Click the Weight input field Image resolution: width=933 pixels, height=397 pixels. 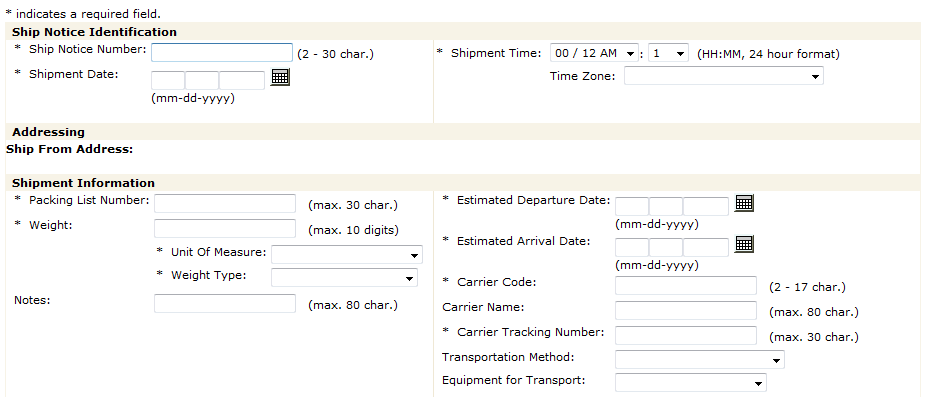coord(225,229)
